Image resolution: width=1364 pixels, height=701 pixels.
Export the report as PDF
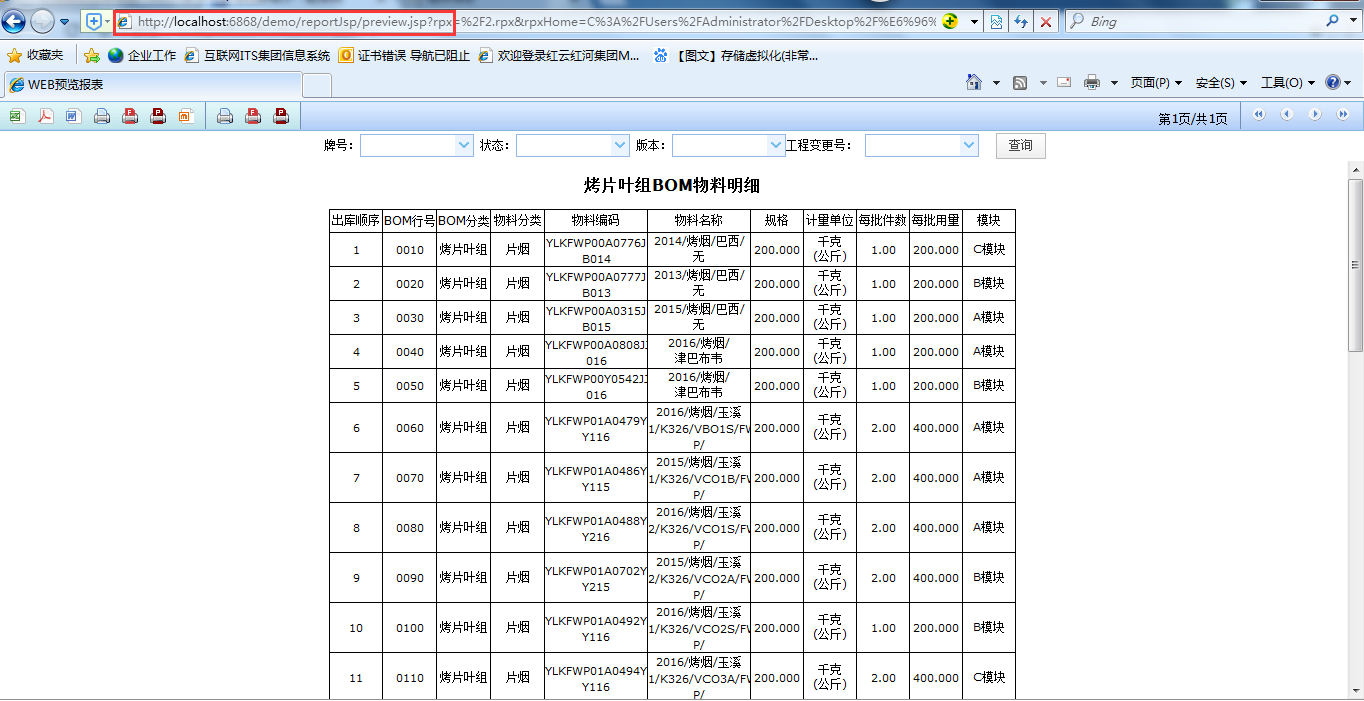45,116
